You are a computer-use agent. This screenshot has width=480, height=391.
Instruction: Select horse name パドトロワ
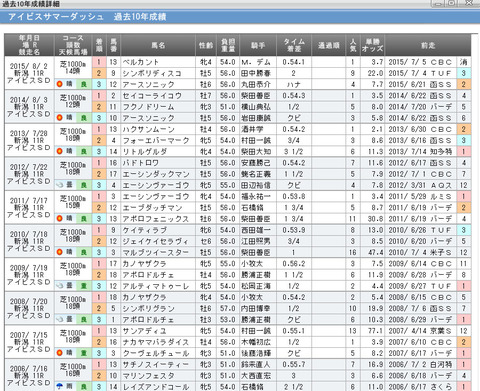(x=141, y=163)
